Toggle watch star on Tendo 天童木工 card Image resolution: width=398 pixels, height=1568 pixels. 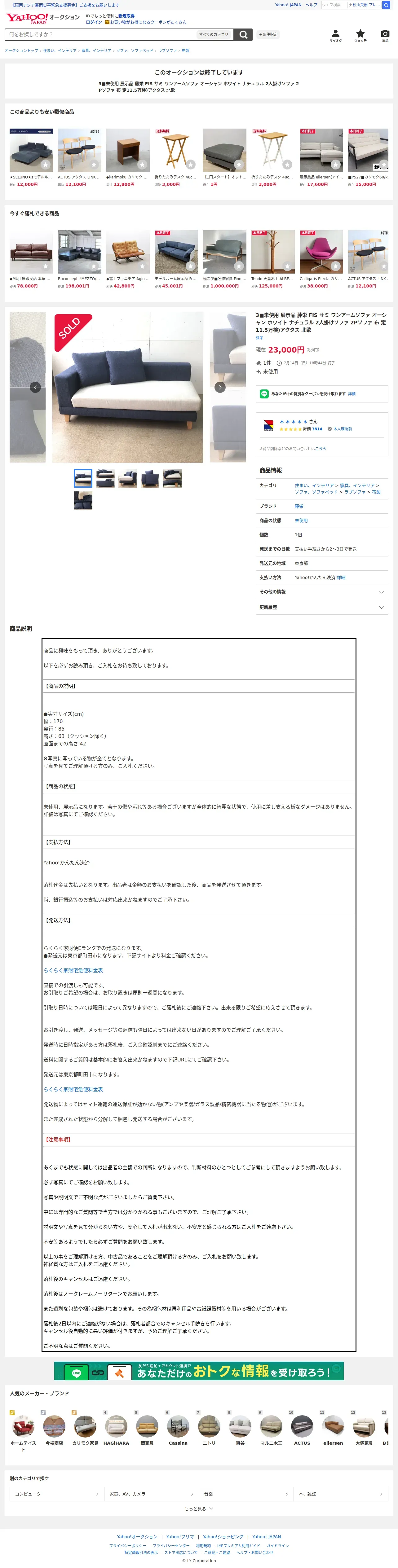287,266
